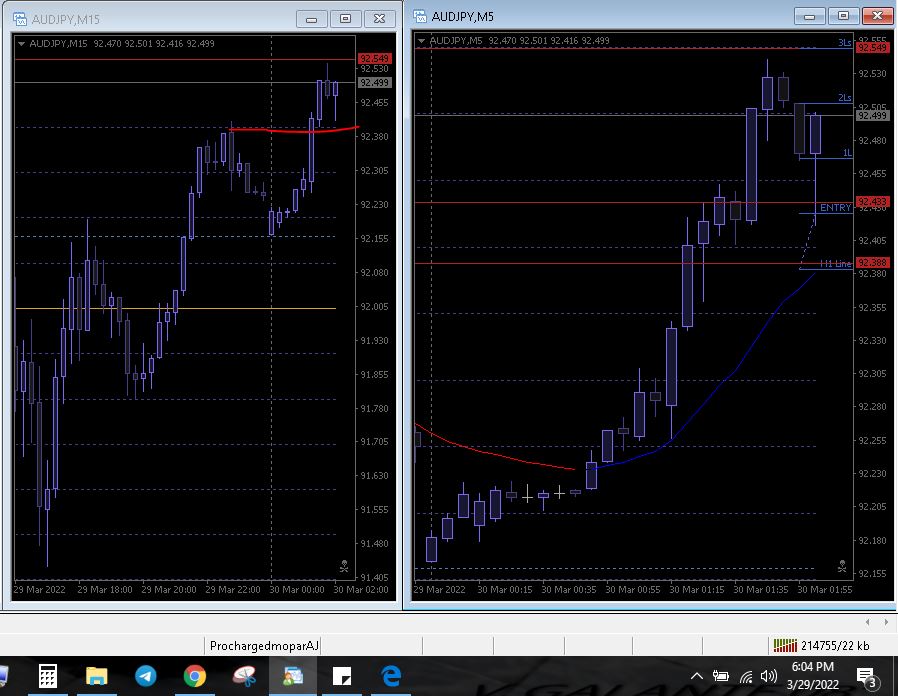
Task: Click the AUDJPY,M5 window title icon
Action: pos(420,17)
